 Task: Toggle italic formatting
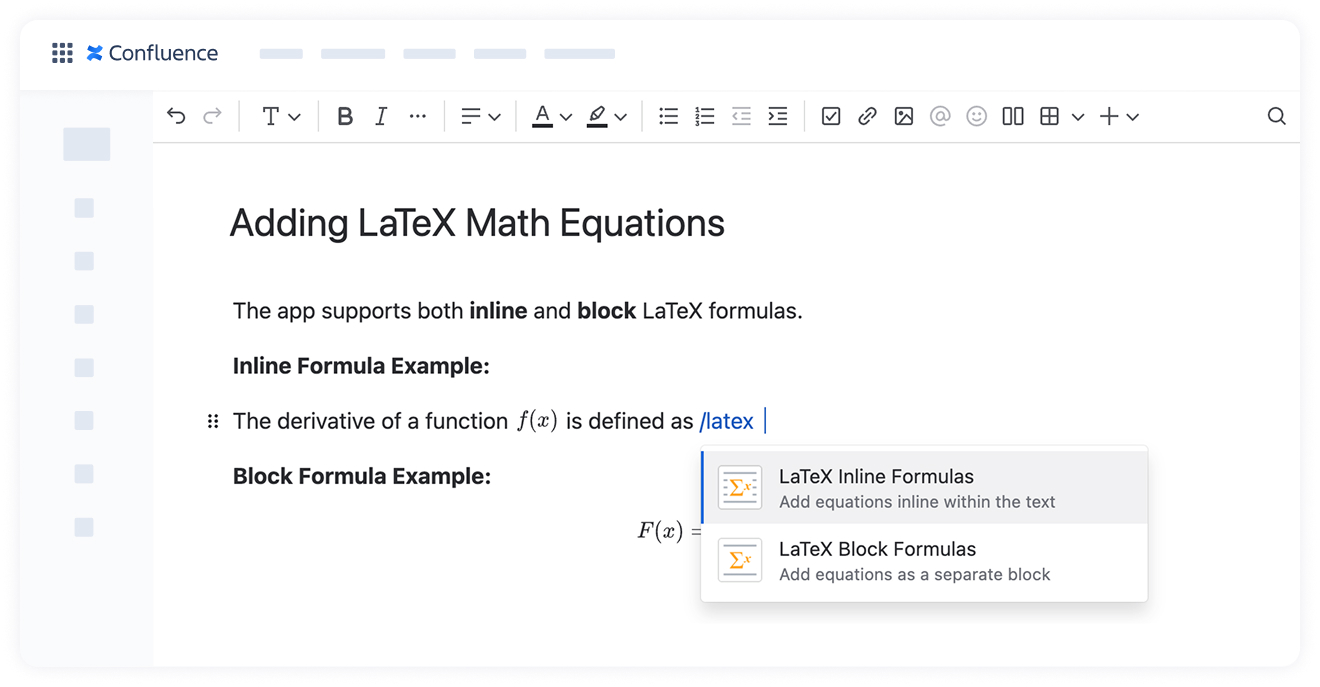click(x=381, y=116)
